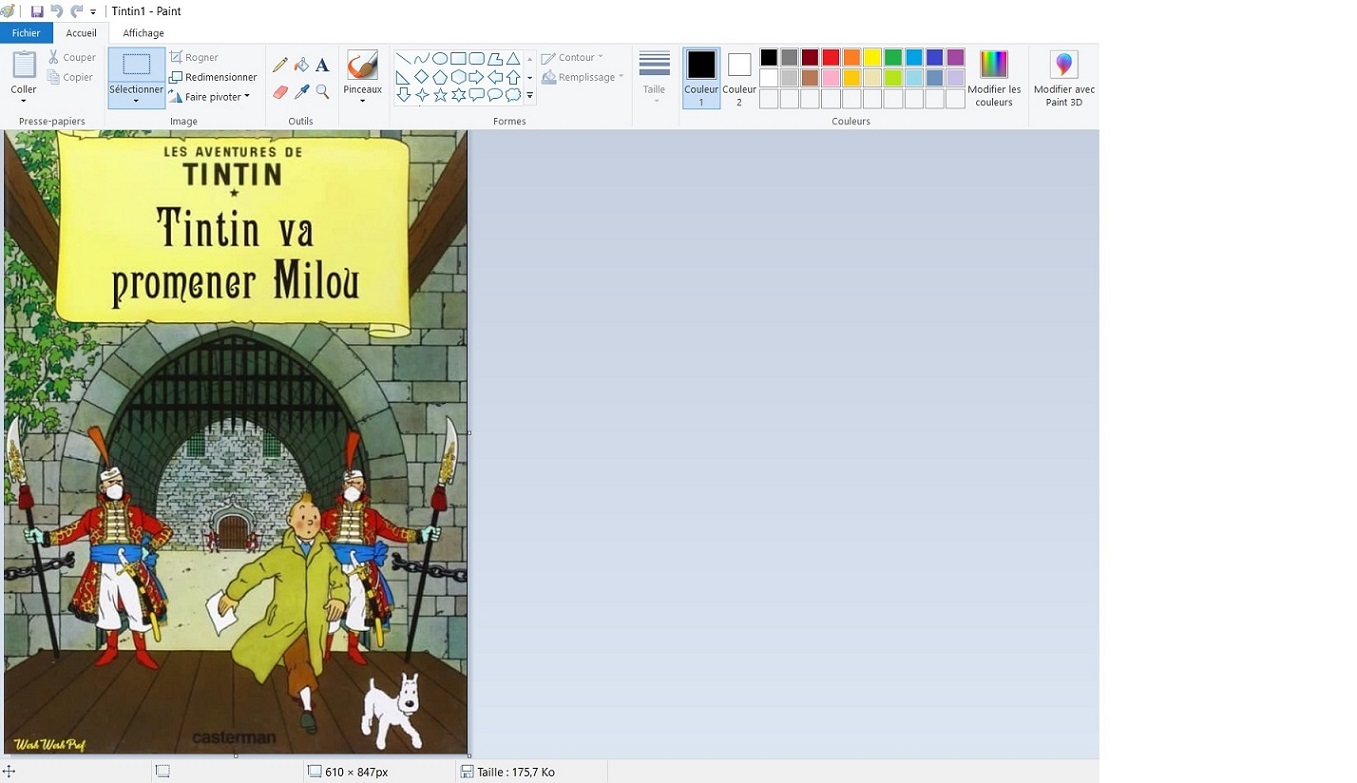Open Modifier avec Paint 3D

[x=1063, y=78]
